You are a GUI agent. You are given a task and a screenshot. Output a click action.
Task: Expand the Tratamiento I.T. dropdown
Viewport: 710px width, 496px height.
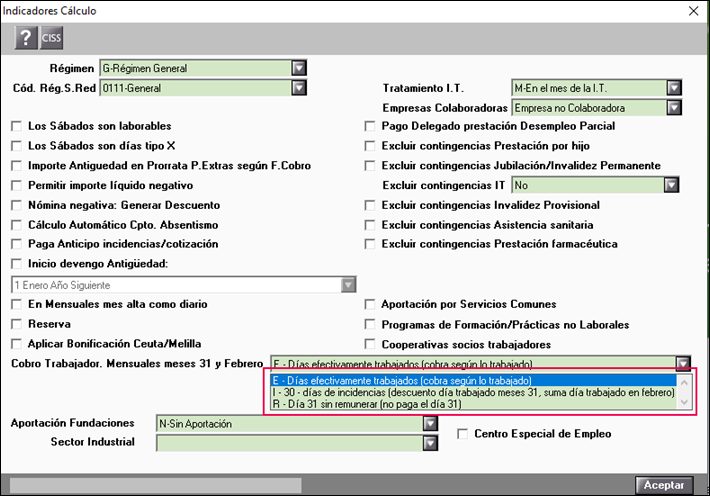coord(674,88)
